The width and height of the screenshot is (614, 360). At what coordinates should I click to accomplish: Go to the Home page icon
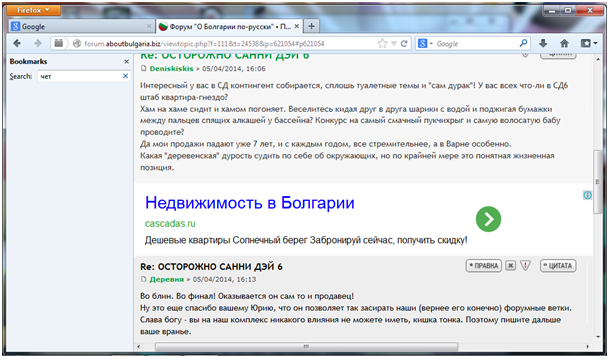click(x=564, y=43)
